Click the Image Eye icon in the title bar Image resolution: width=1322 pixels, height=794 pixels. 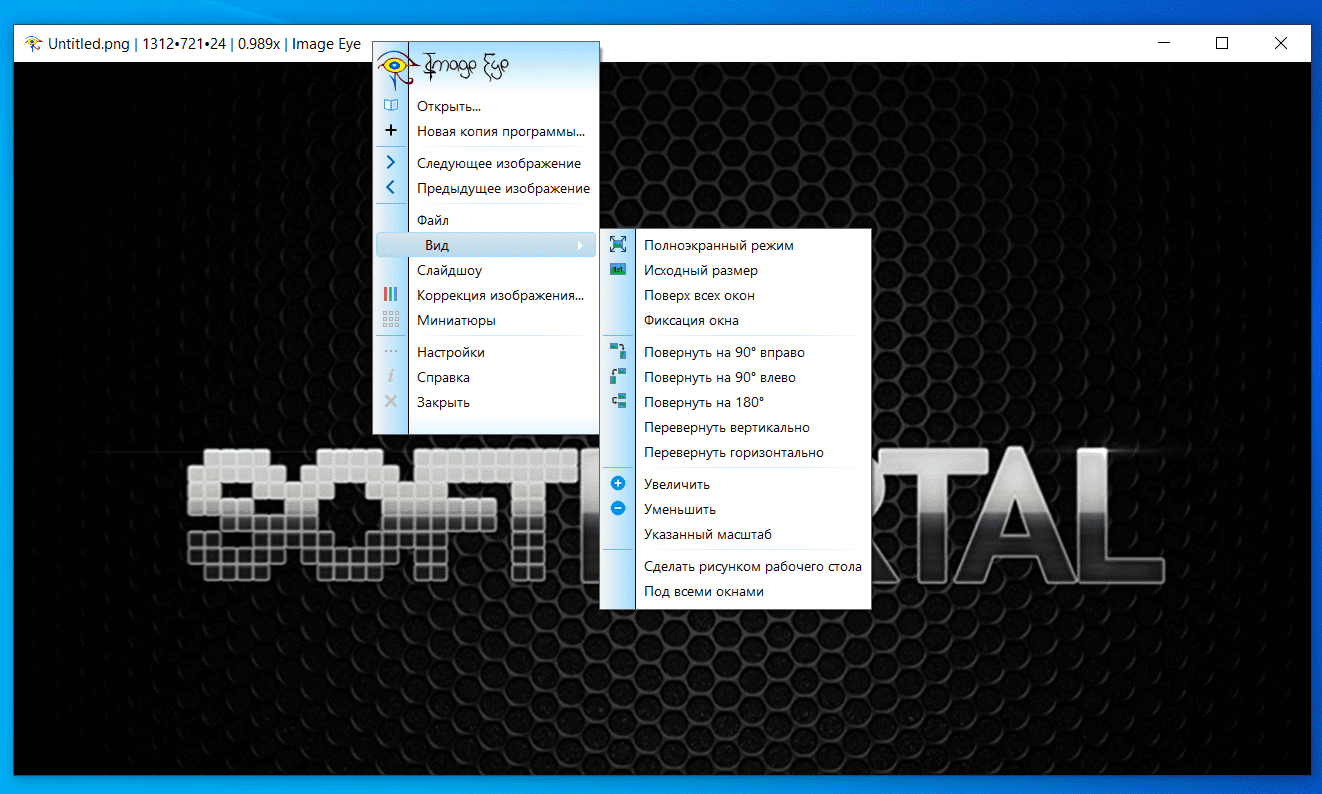34,43
